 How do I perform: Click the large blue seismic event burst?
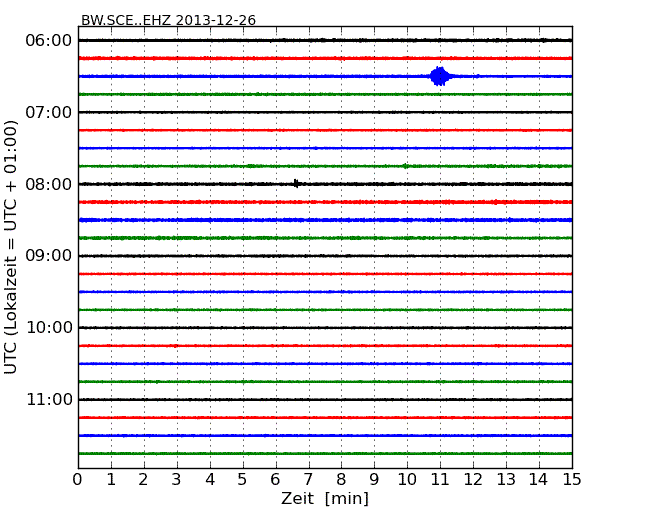coord(440,76)
